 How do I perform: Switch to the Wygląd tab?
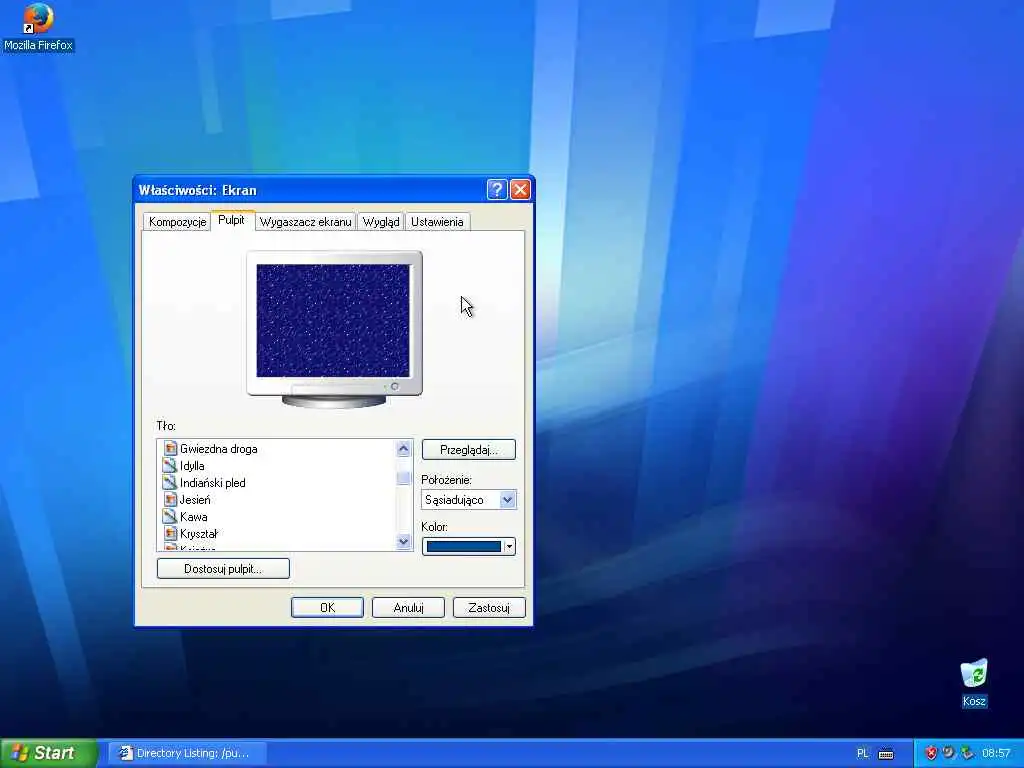click(381, 222)
